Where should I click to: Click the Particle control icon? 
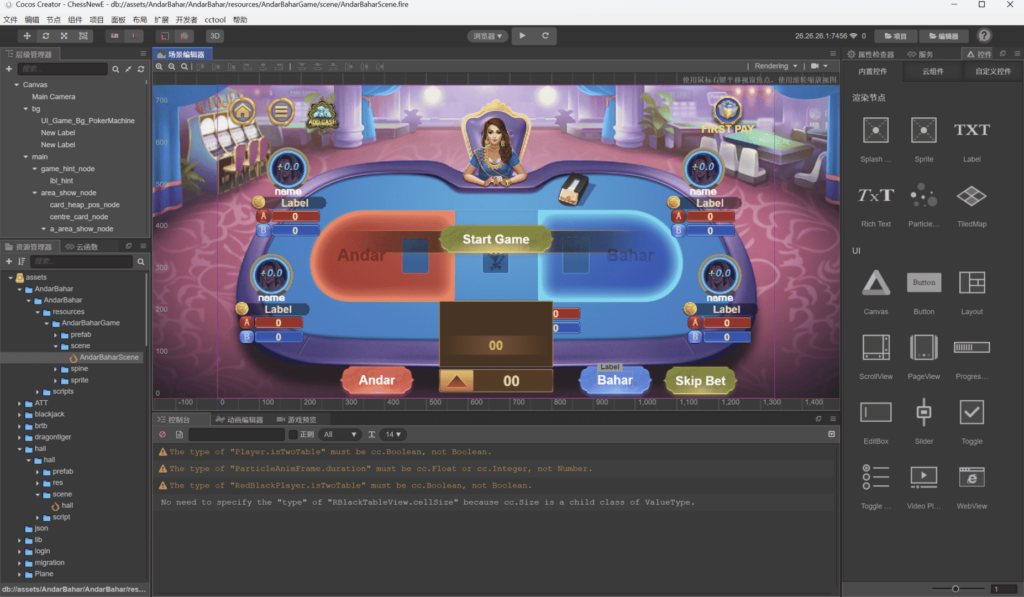[923, 197]
